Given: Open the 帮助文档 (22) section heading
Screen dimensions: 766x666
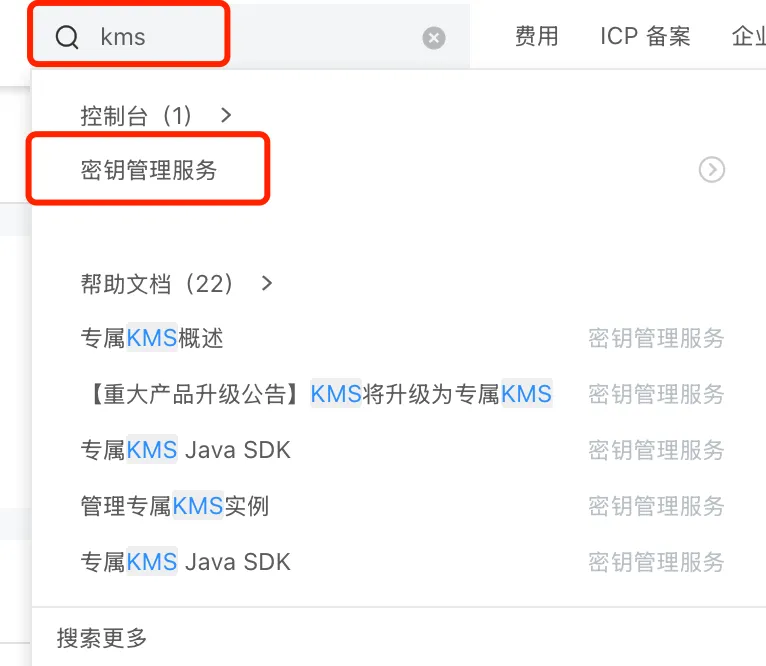Looking at the screenshot, I should (x=157, y=284).
